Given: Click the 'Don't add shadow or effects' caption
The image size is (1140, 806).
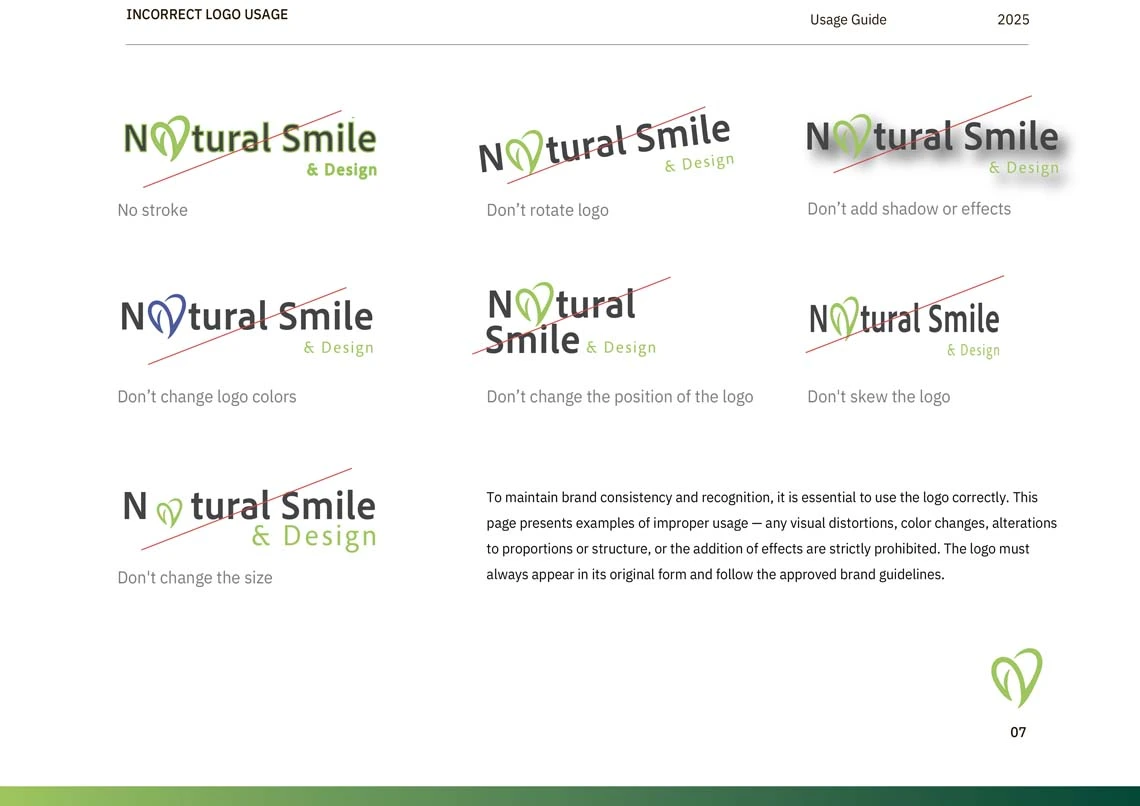Looking at the screenshot, I should (909, 208).
